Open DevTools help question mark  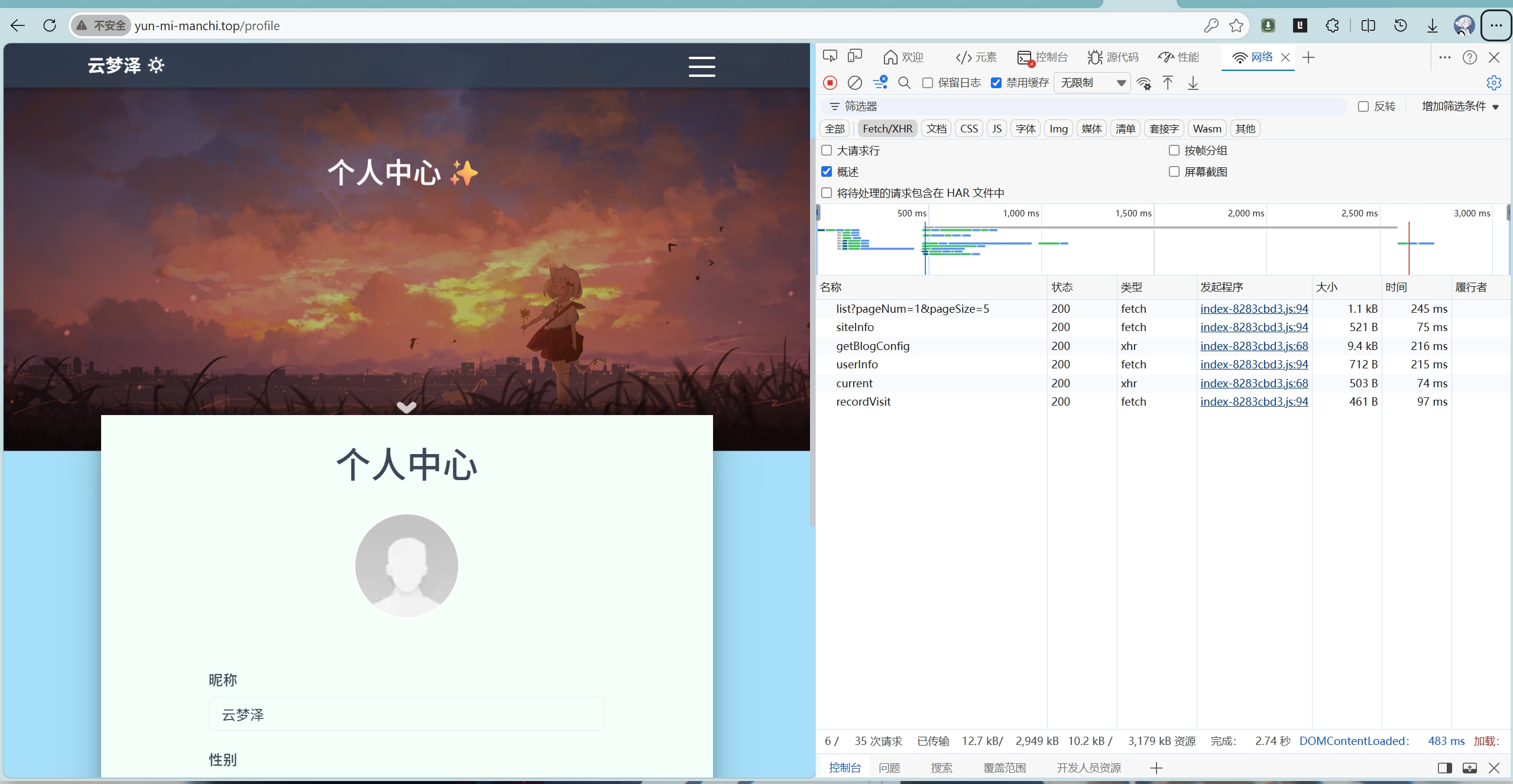point(1470,57)
